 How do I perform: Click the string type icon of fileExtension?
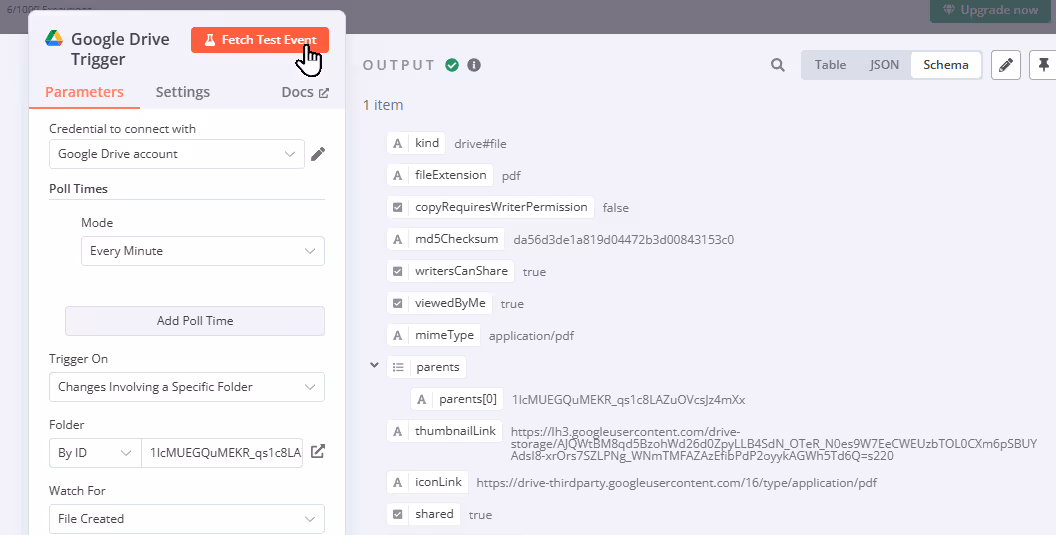pyautogui.click(x=397, y=175)
